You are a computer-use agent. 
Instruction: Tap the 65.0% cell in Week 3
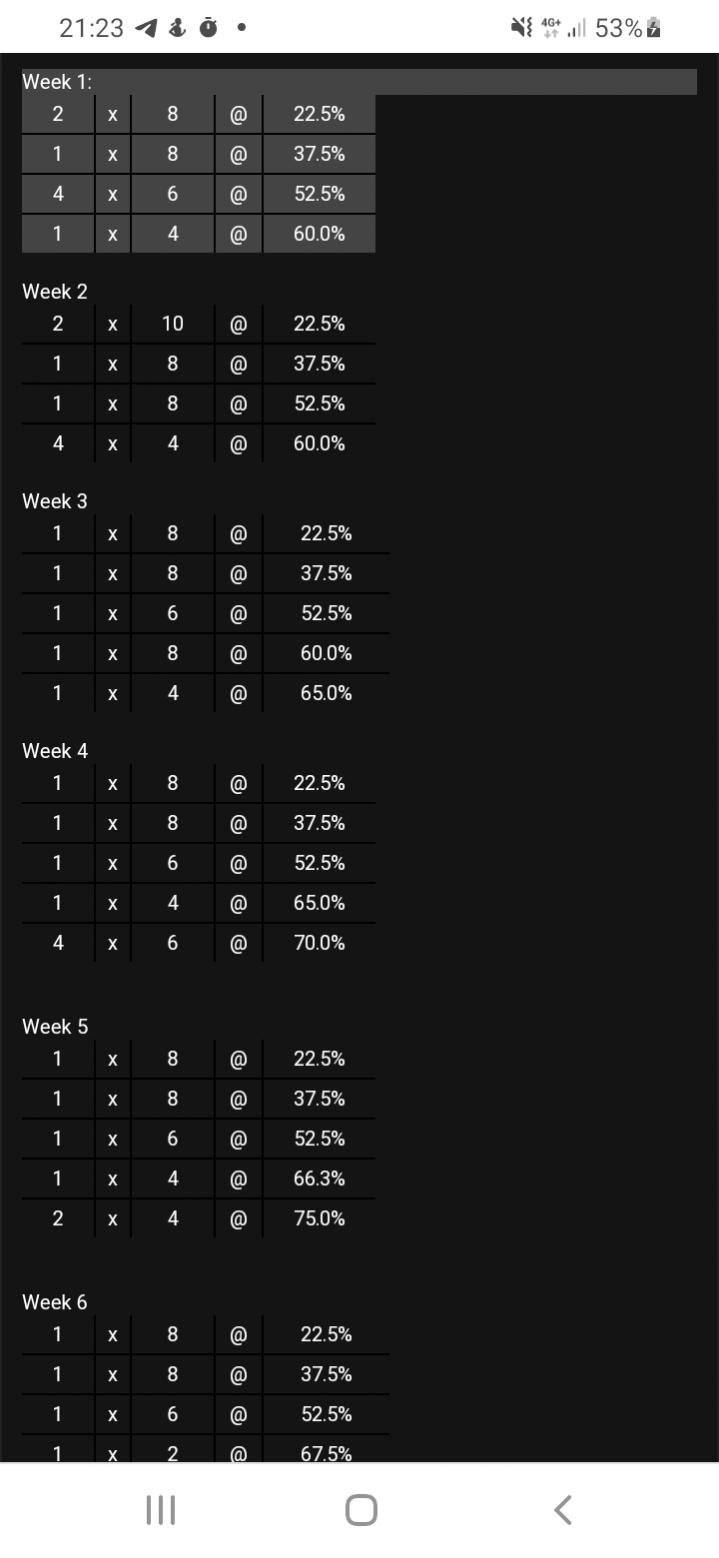(x=326, y=693)
